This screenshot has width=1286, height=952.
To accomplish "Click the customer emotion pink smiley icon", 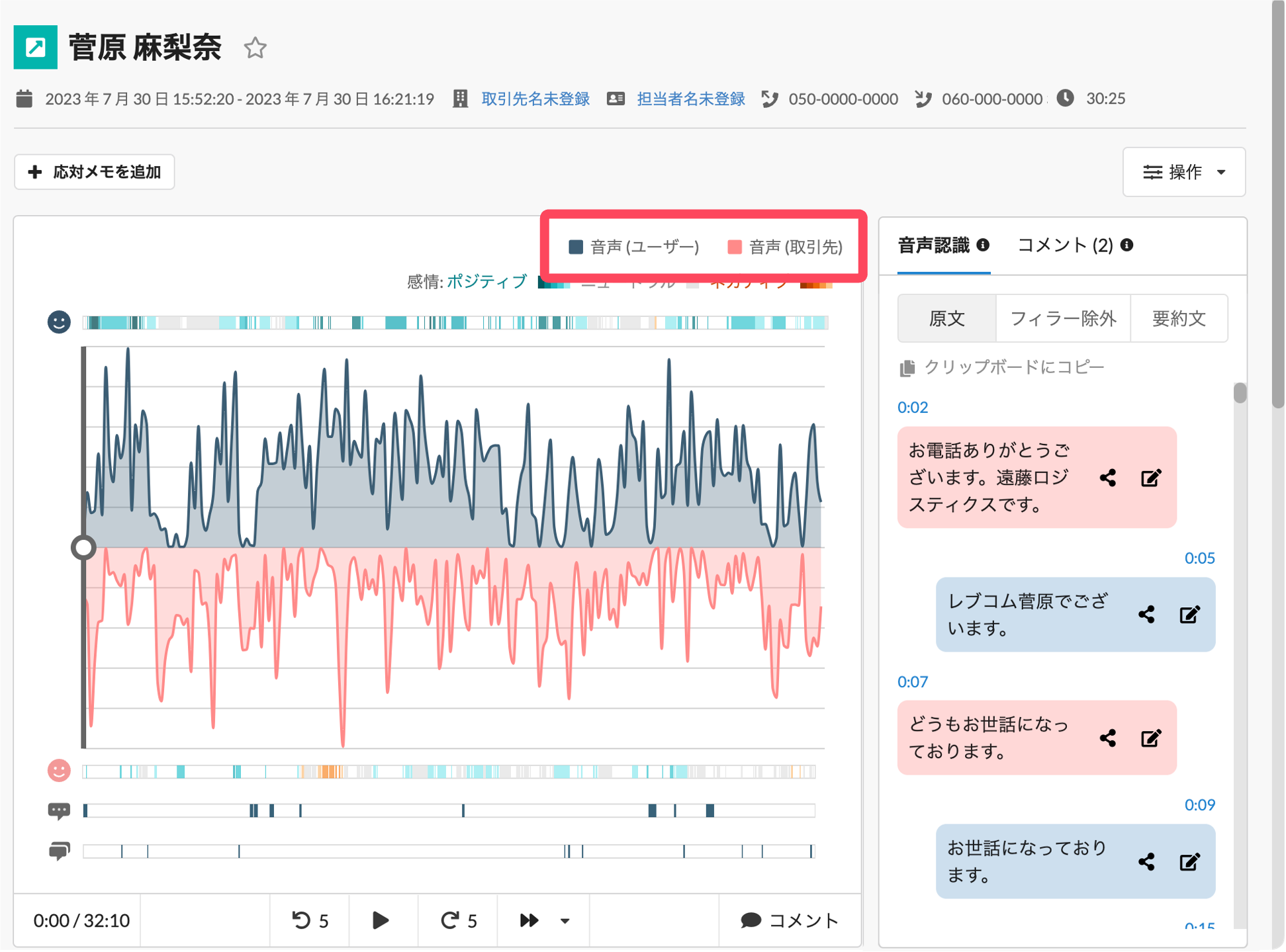I will pos(59,771).
